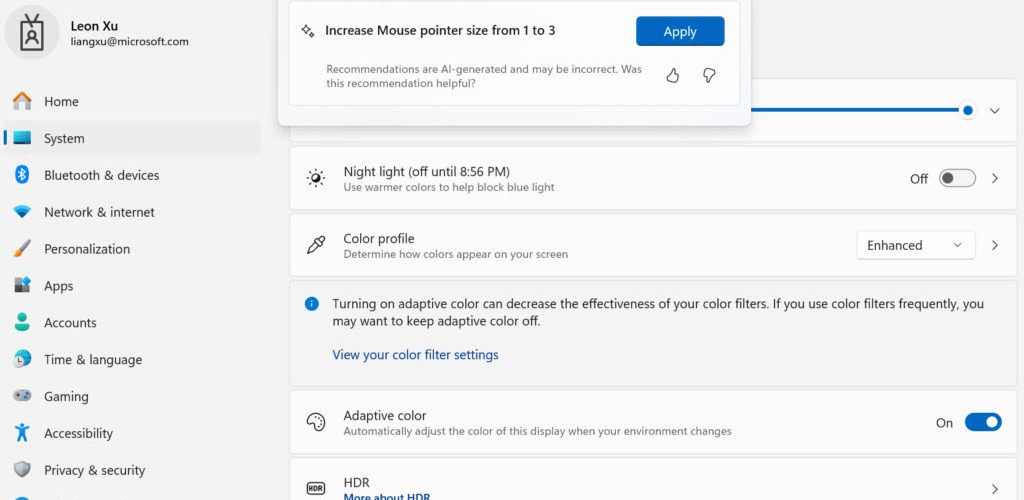The height and width of the screenshot is (500, 1024).
Task: Open View your color filter settings link
Action: [x=415, y=355]
